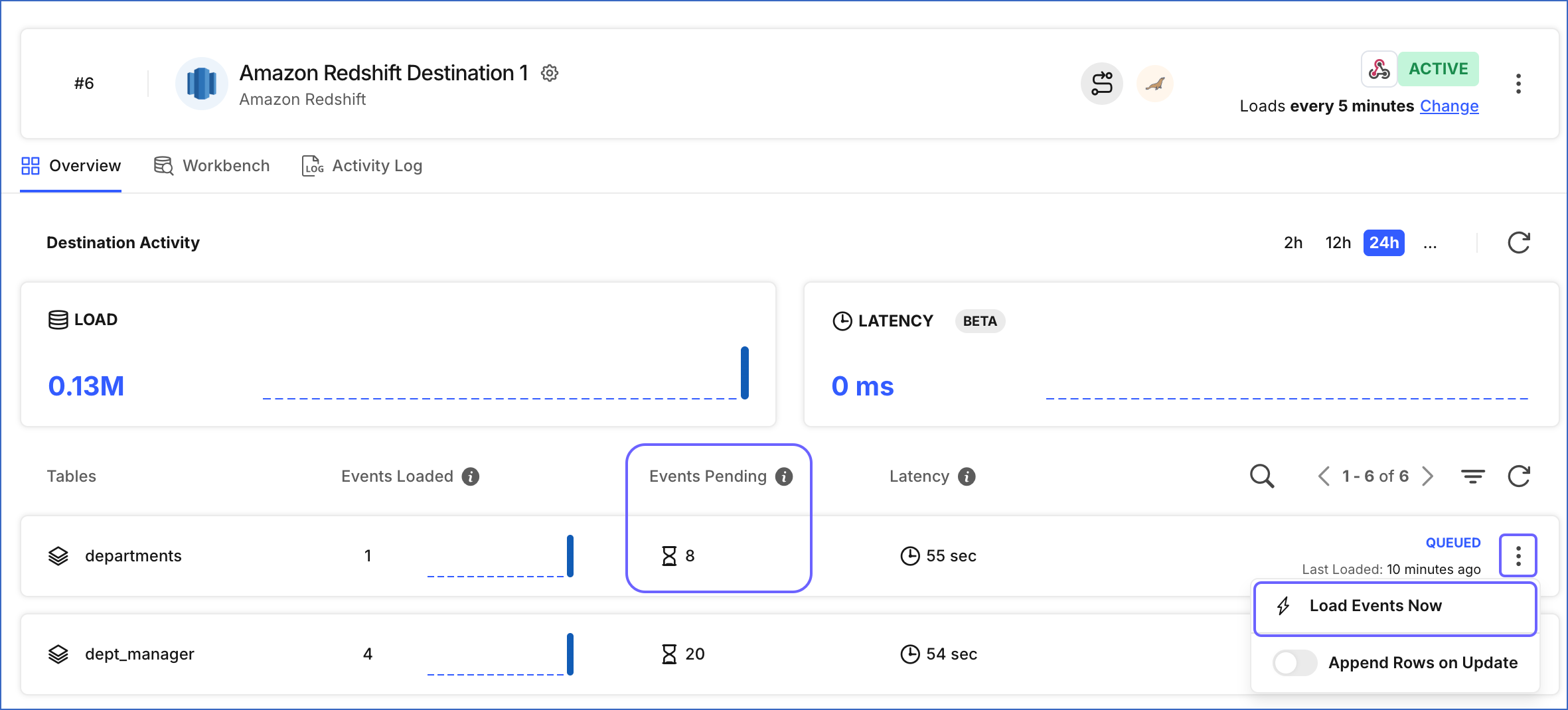
Task: Open more time range options ellipsis
Action: click(x=1430, y=244)
